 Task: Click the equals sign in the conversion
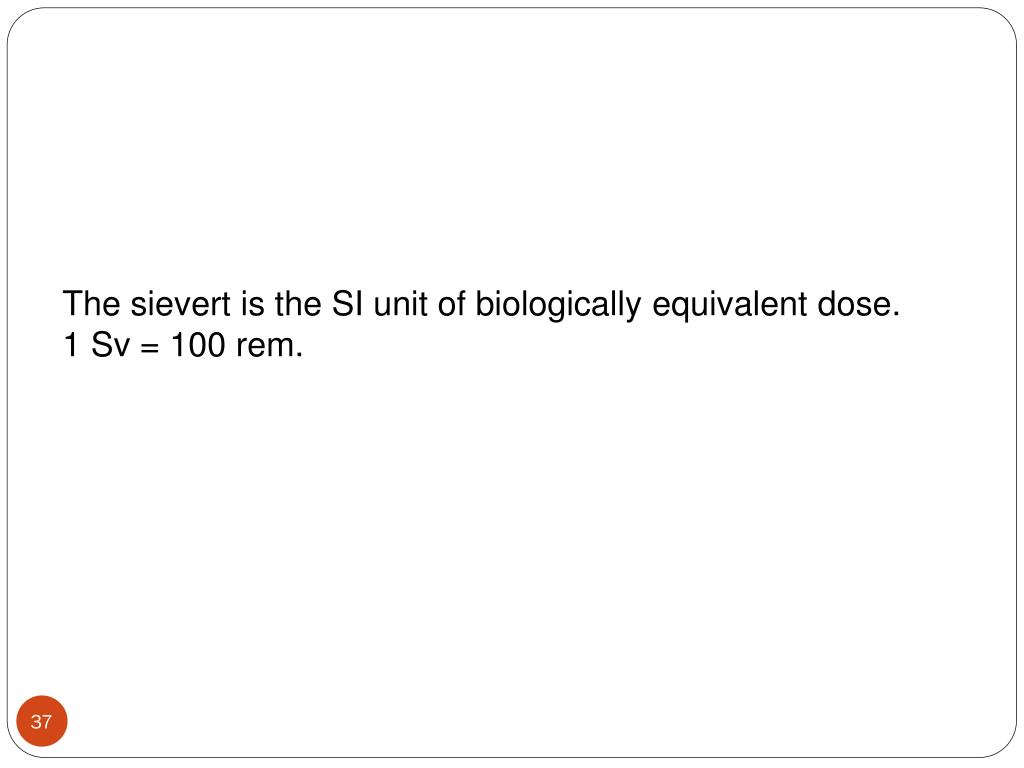[150, 346]
